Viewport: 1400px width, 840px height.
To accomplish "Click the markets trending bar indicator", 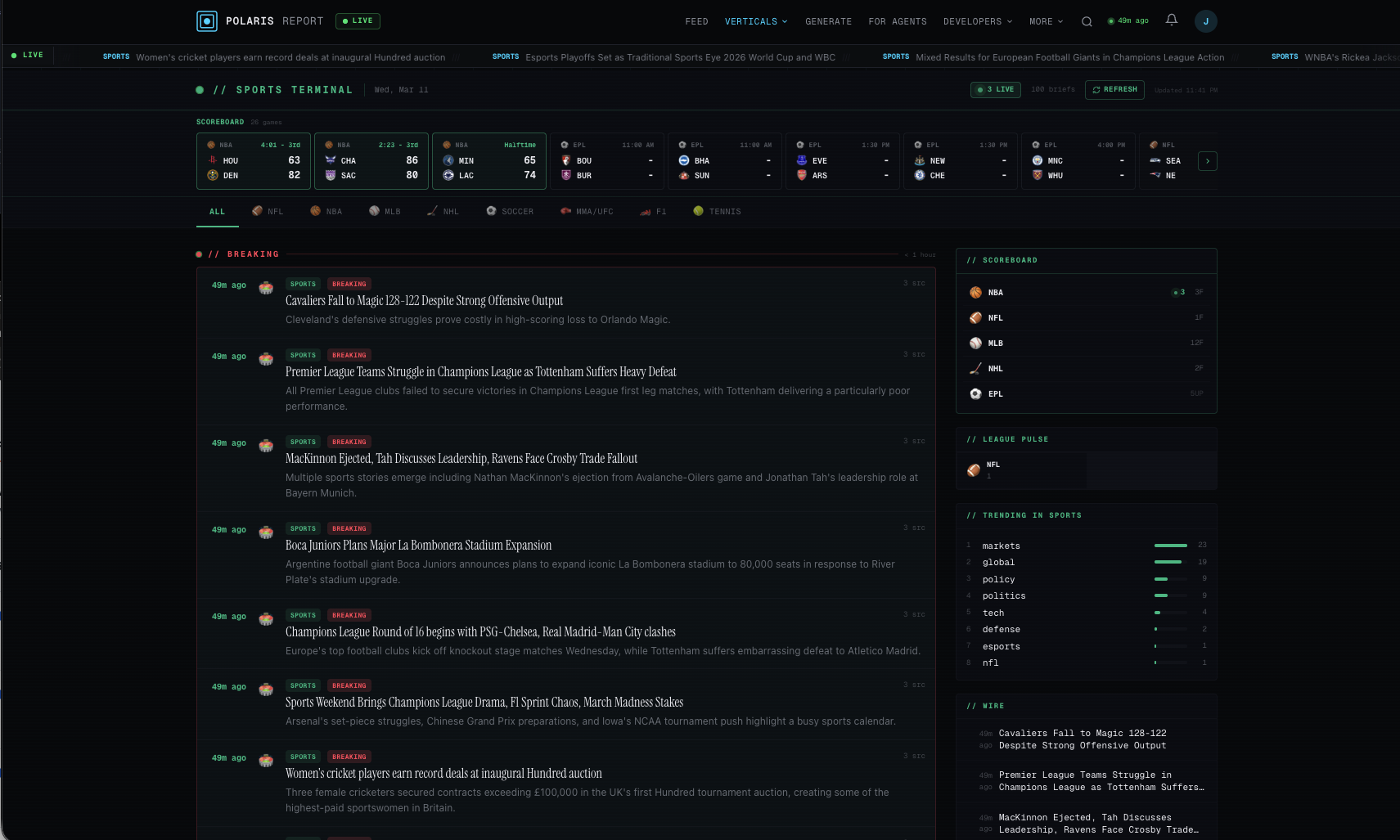I will pos(1170,545).
